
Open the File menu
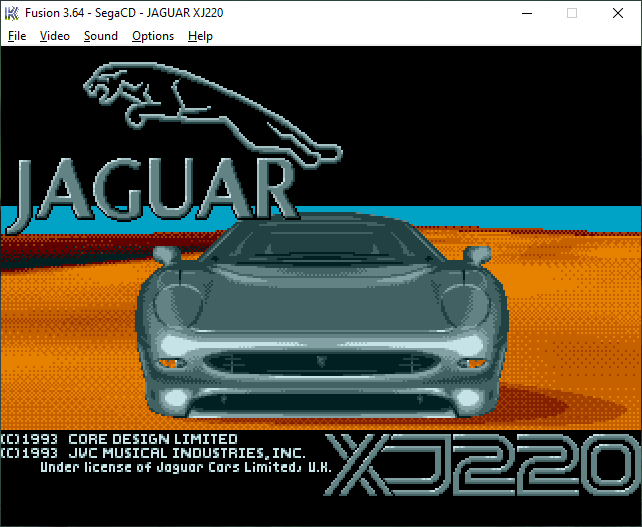coord(17,36)
